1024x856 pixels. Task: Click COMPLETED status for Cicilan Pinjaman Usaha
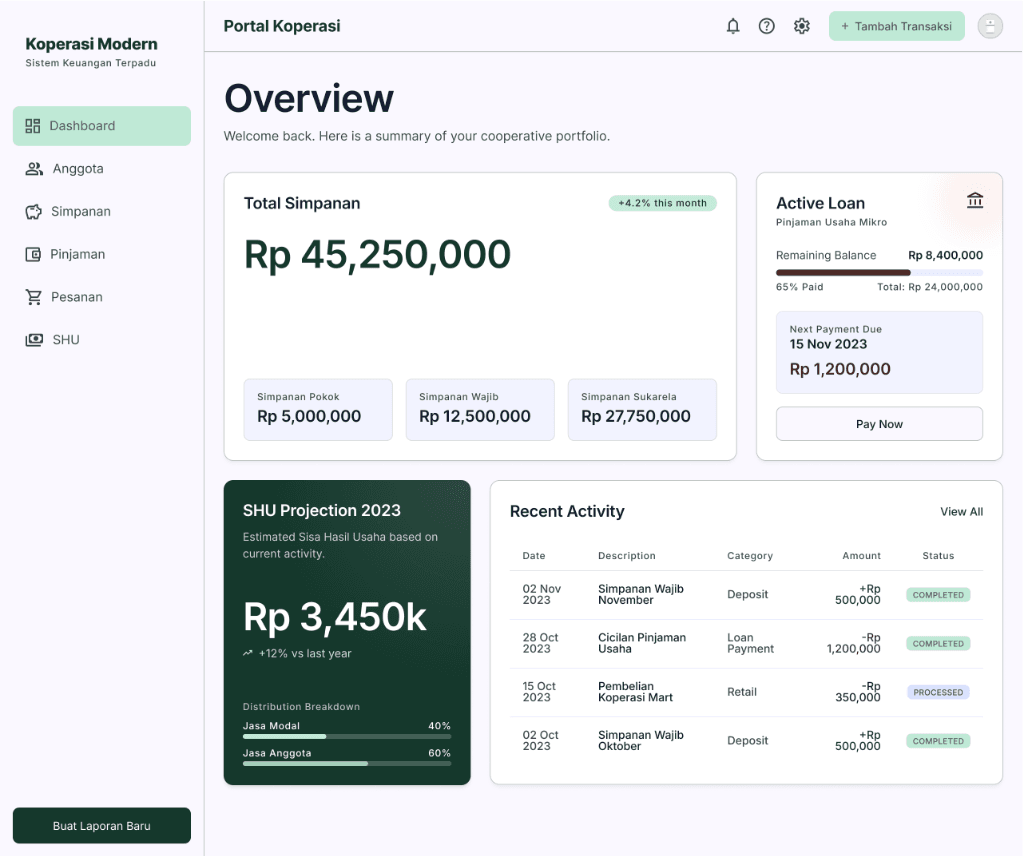(938, 644)
